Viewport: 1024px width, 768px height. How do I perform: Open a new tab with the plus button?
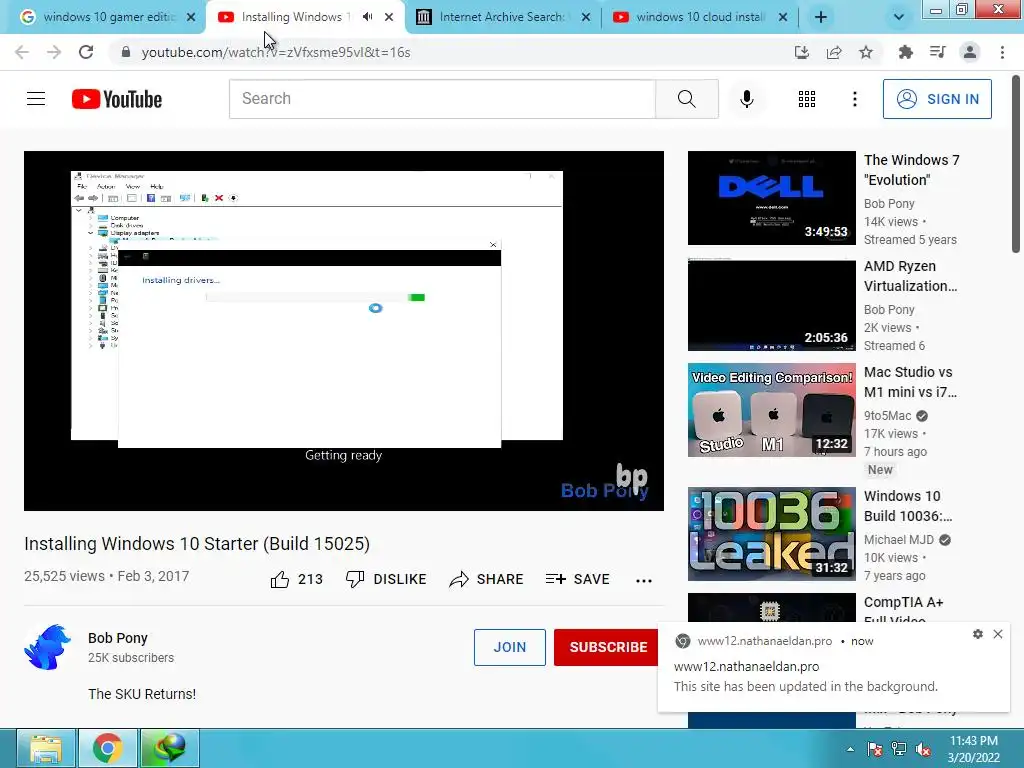coord(821,18)
